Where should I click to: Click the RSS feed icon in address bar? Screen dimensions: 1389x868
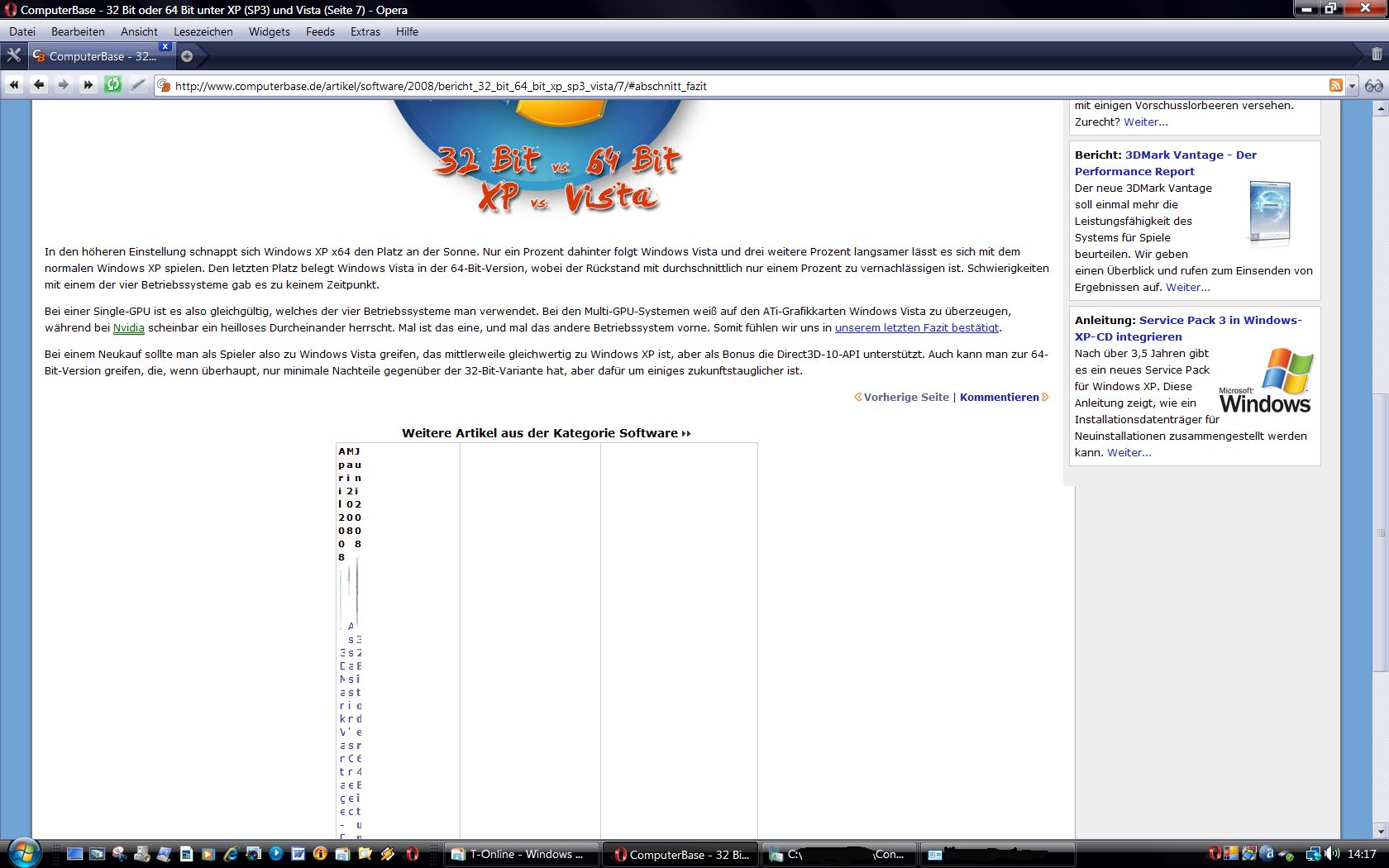click(x=1335, y=85)
